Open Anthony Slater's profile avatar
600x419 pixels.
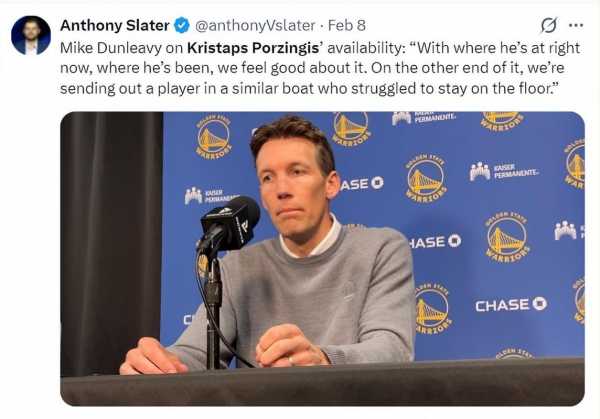(30, 35)
